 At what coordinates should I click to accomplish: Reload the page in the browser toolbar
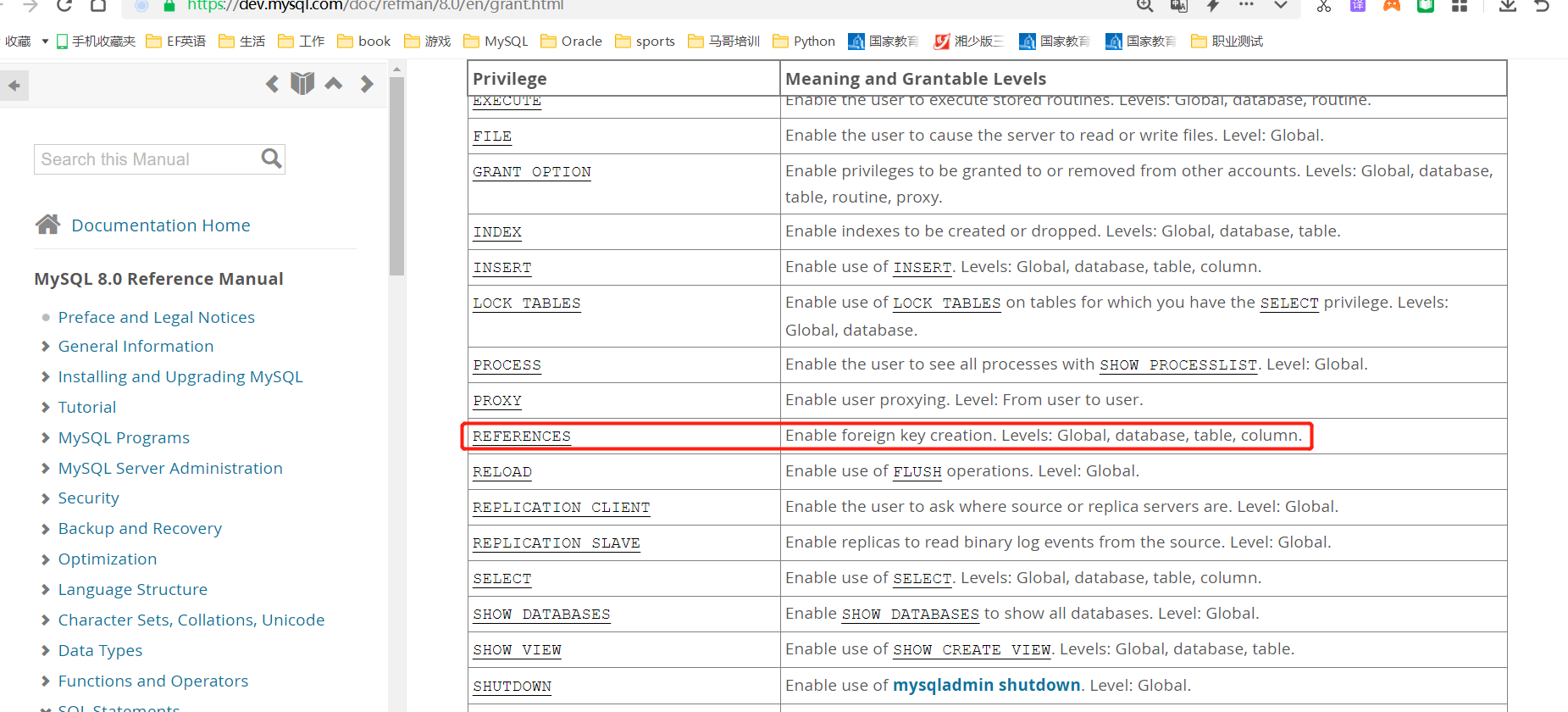coord(64,5)
